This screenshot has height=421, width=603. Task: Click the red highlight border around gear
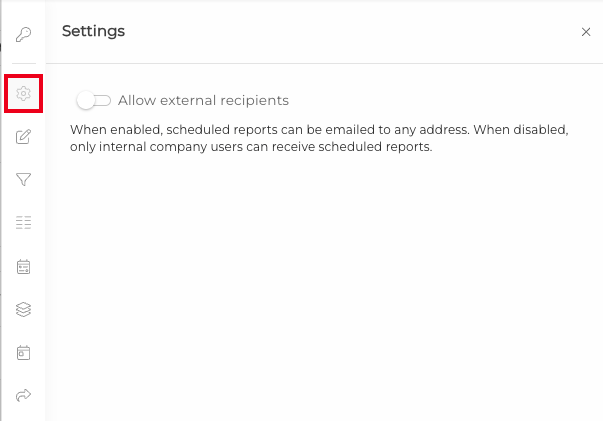tap(23, 76)
